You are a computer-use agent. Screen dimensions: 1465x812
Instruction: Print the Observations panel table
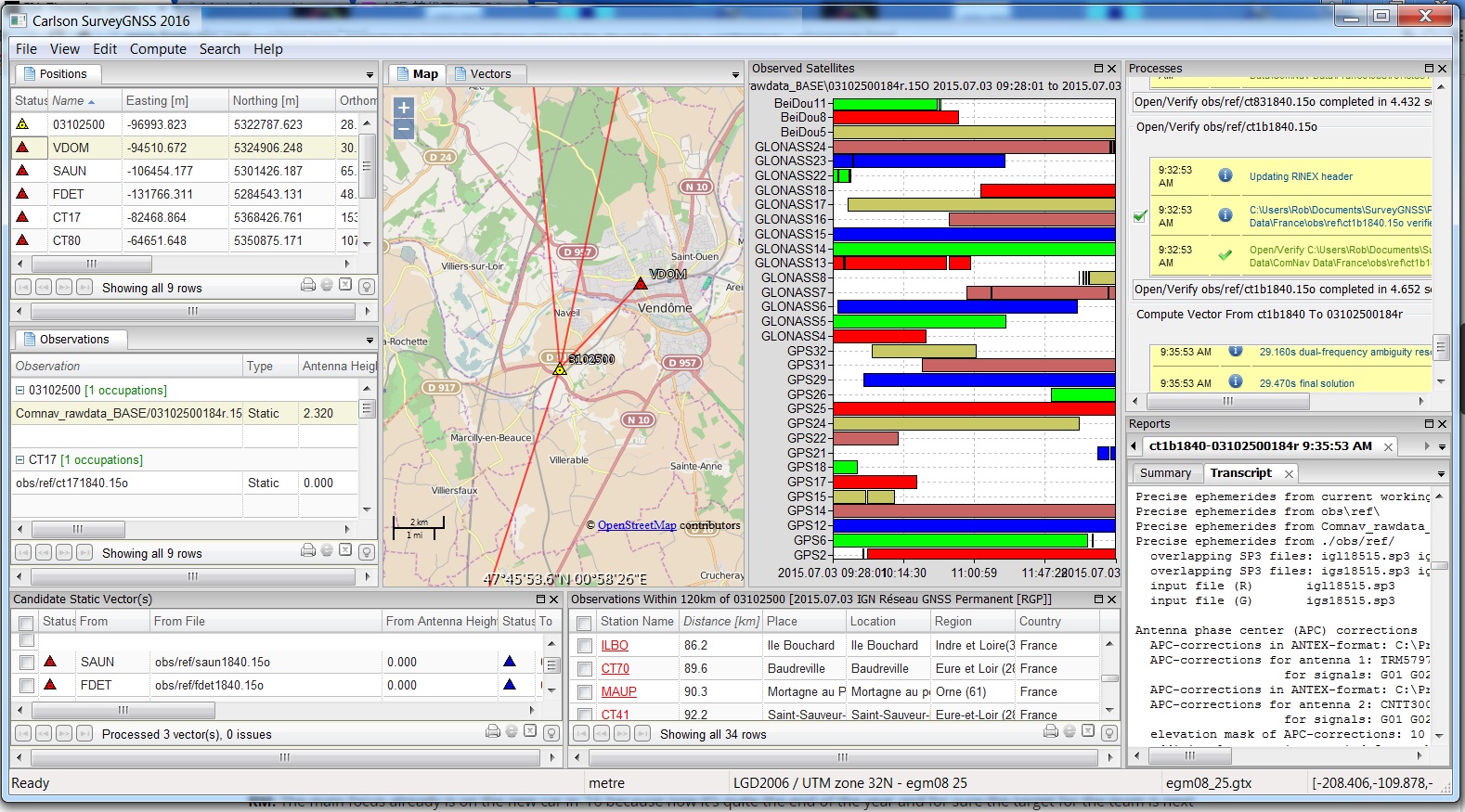[308, 550]
